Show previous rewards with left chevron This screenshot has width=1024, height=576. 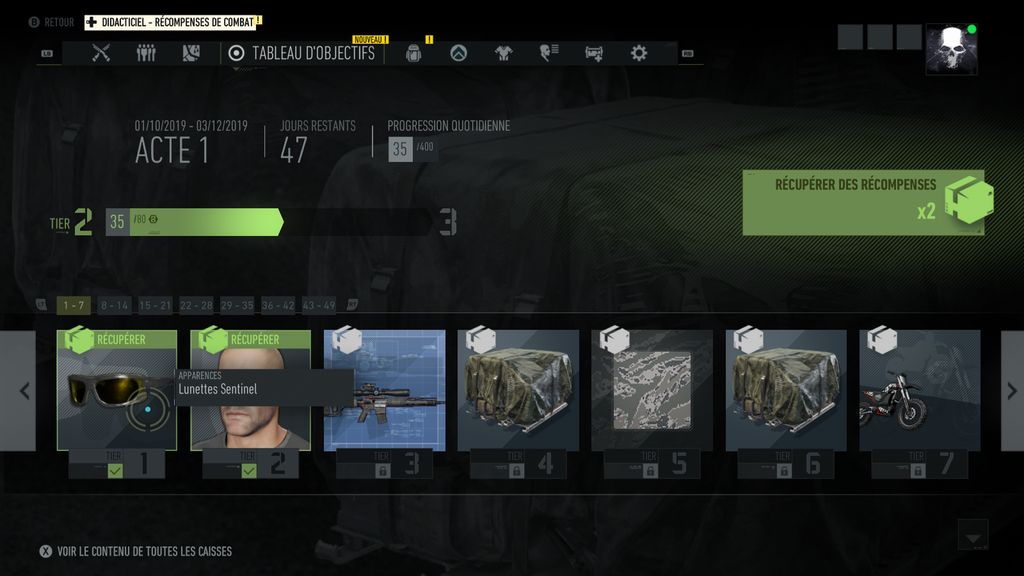click(x=24, y=391)
